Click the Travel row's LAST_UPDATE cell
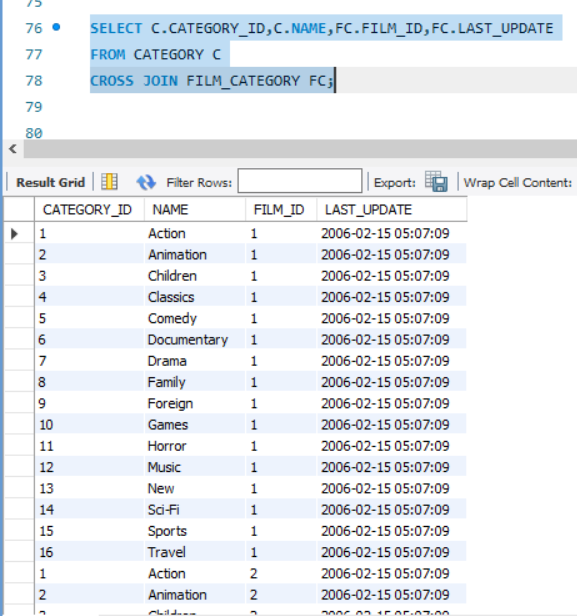The height and width of the screenshot is (616, 577). [391, 552]
